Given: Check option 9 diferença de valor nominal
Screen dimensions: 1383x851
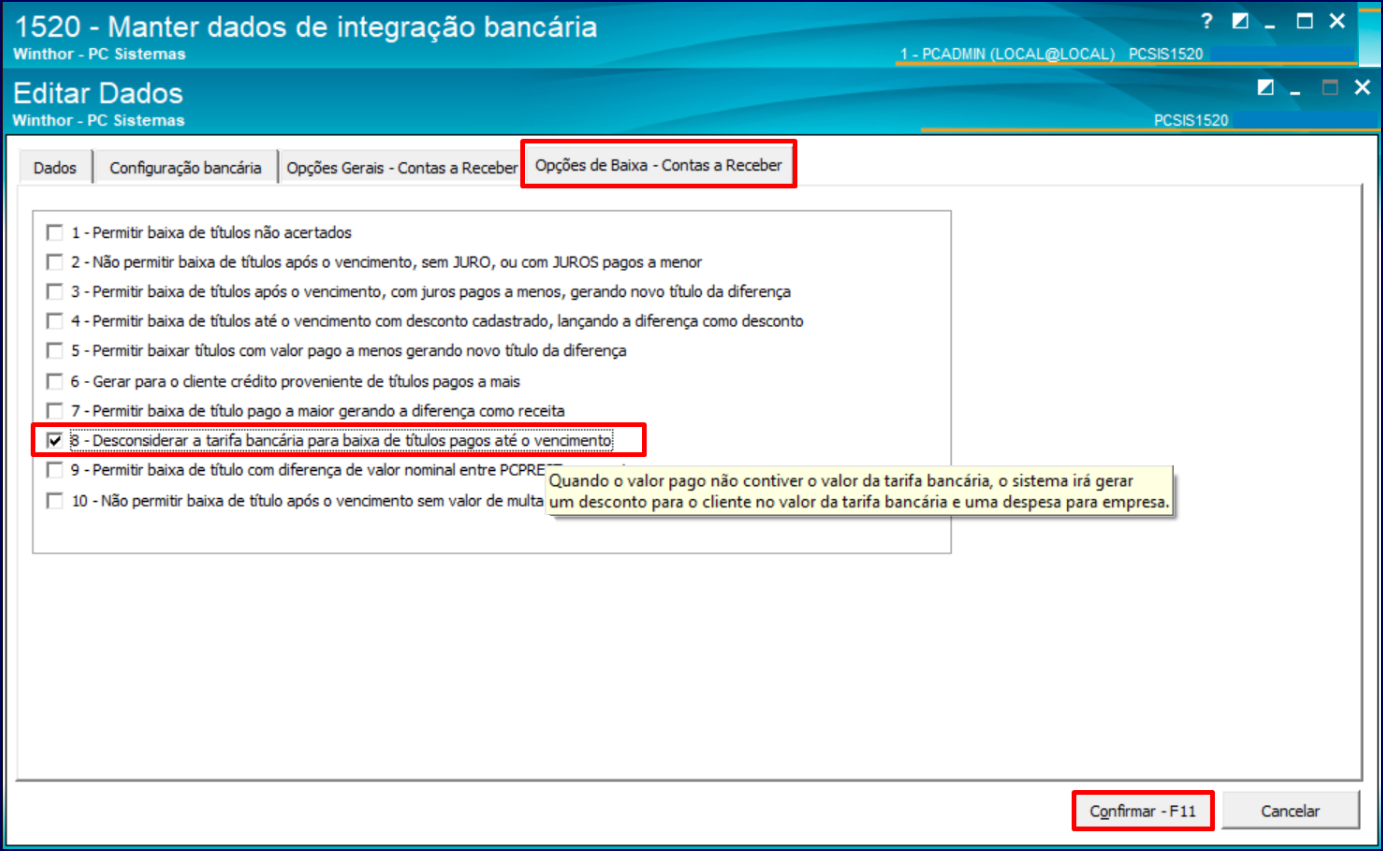Looking at the screenshot, I should 54,471.
